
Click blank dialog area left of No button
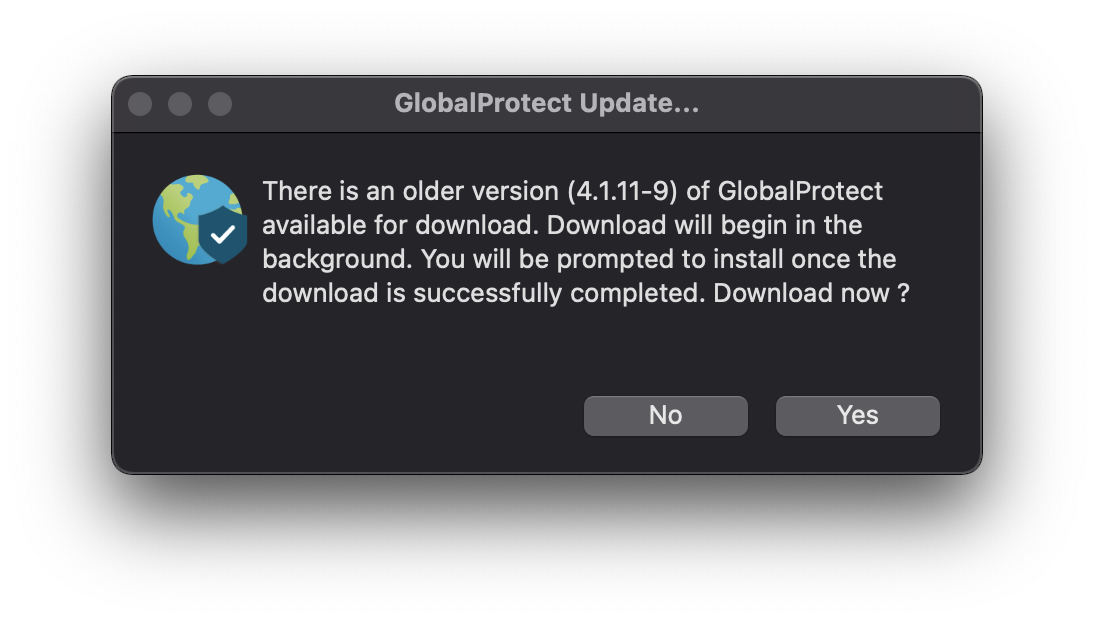[x=349, y=415]
